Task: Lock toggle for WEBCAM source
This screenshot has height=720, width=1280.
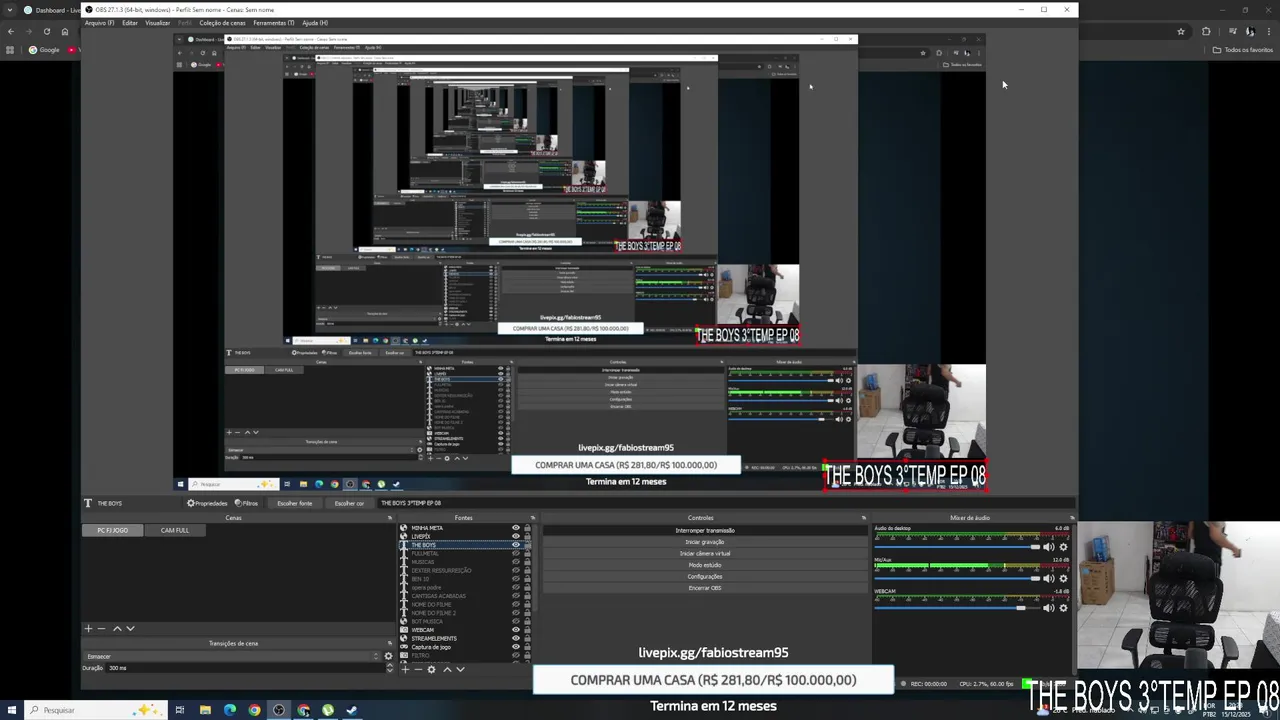Action: pos(527,630)
